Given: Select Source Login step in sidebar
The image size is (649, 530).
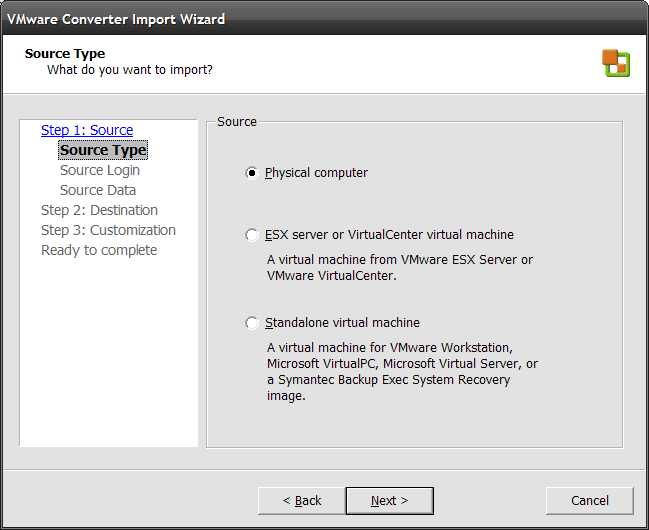Looking at the screenshot, I should click(x=100, y=170).
